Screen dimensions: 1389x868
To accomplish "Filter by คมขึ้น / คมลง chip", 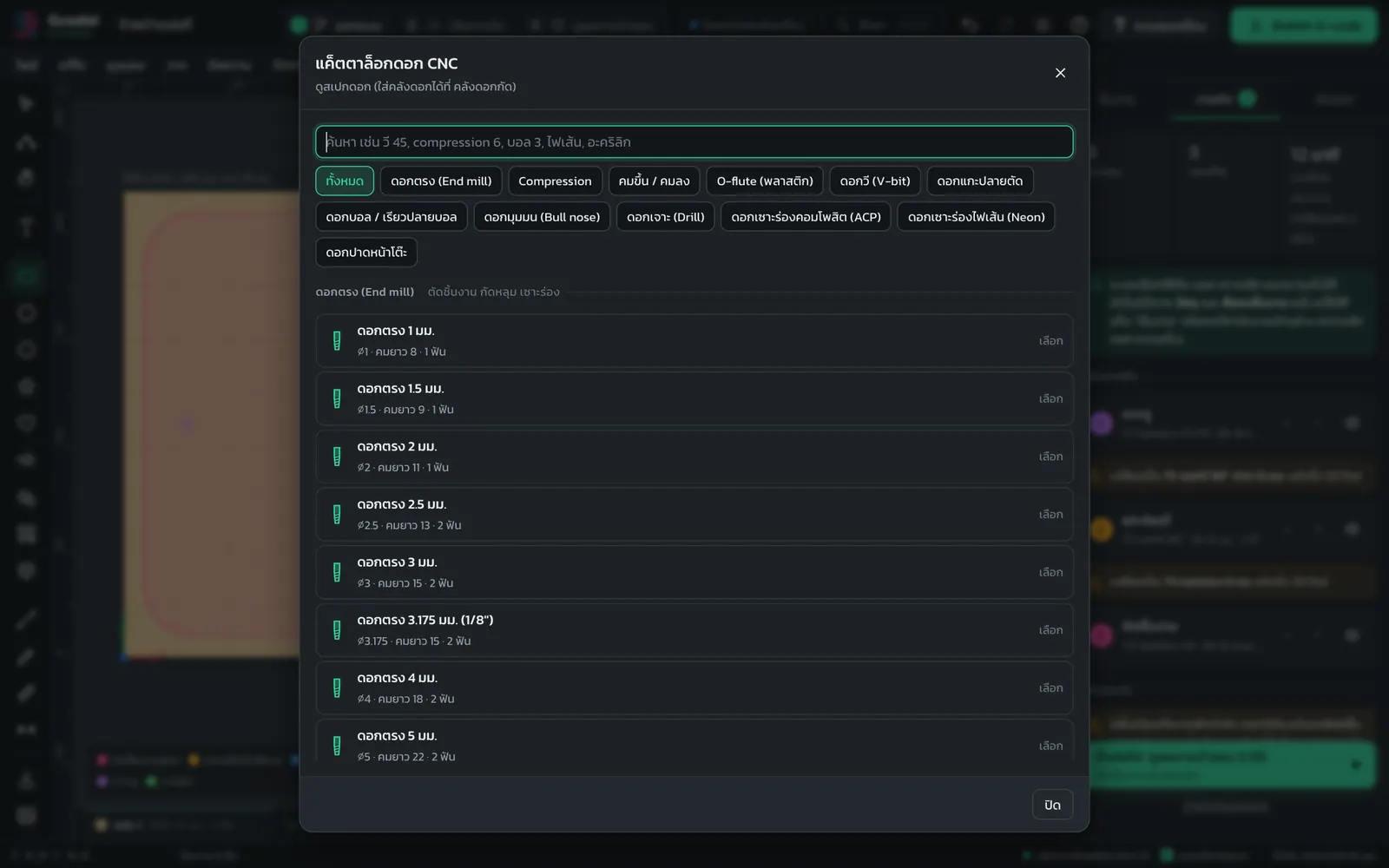I will 654,181.
